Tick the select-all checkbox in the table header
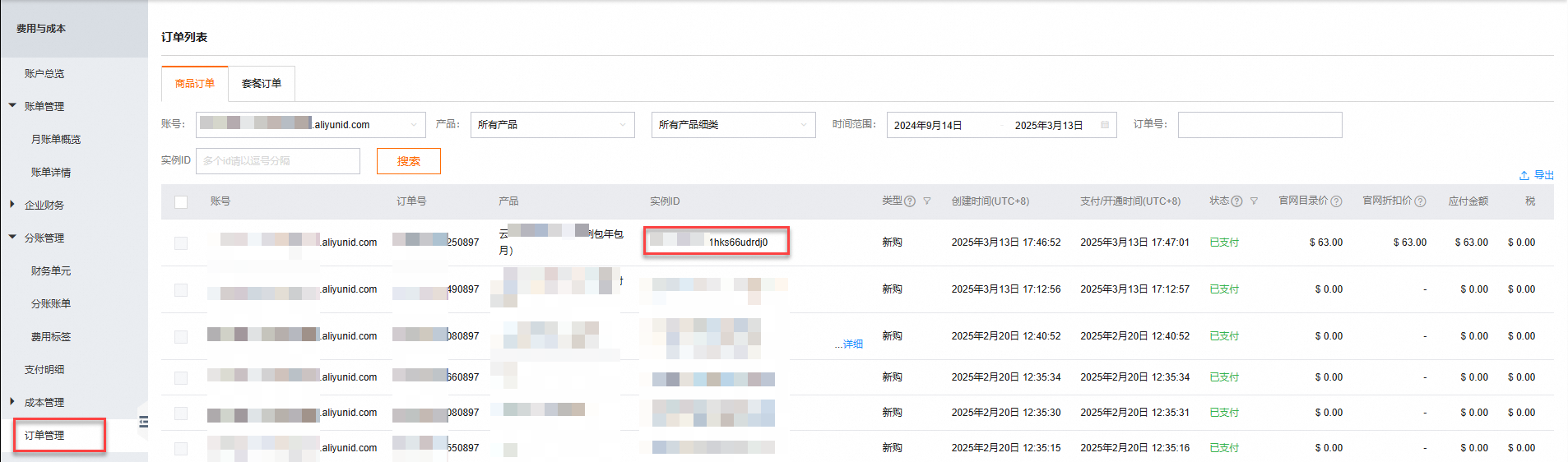The height and width of the screenshot is (462, 1568). pos(181,202)
